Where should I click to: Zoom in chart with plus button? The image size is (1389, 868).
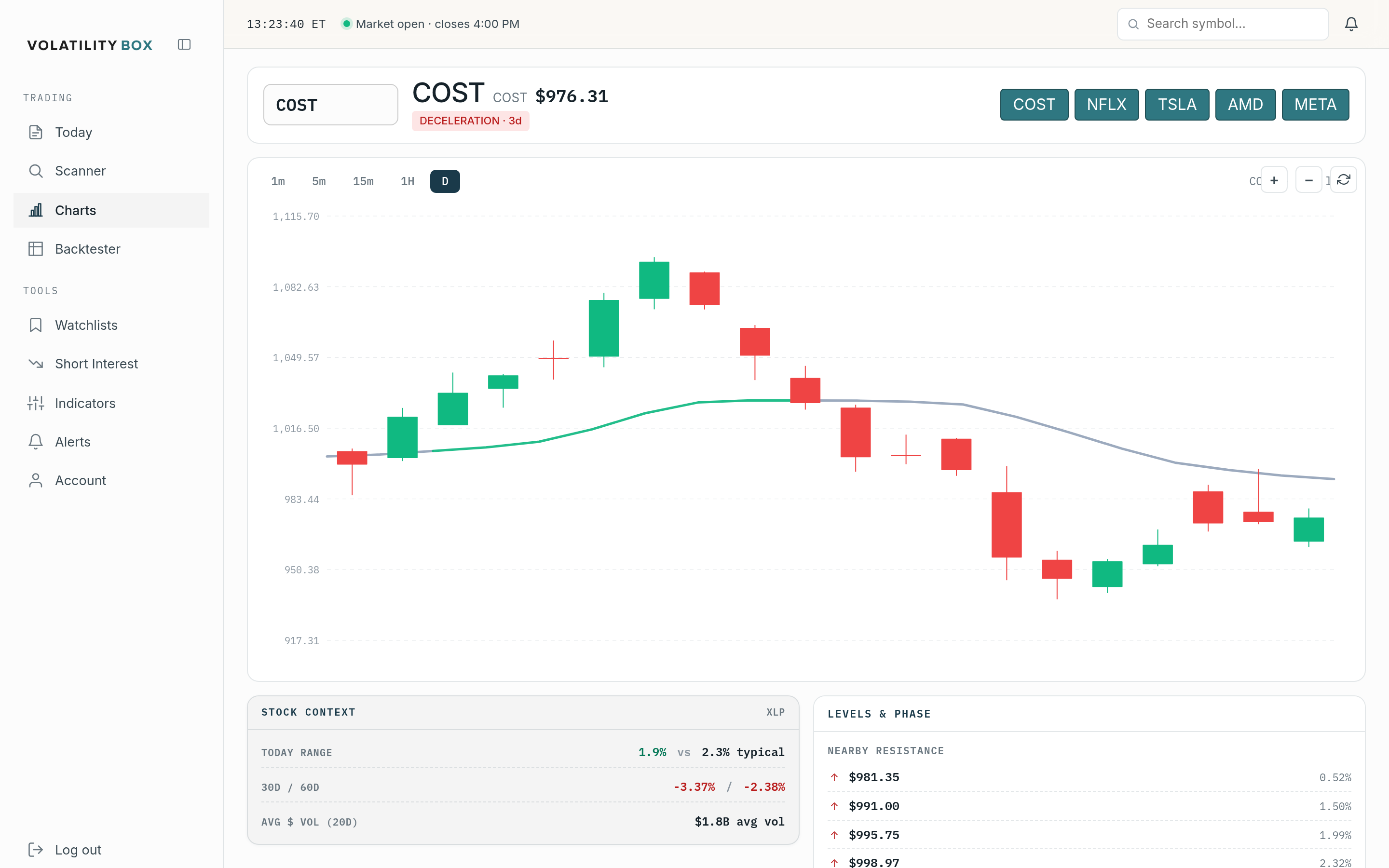[x=1274, y=180]
